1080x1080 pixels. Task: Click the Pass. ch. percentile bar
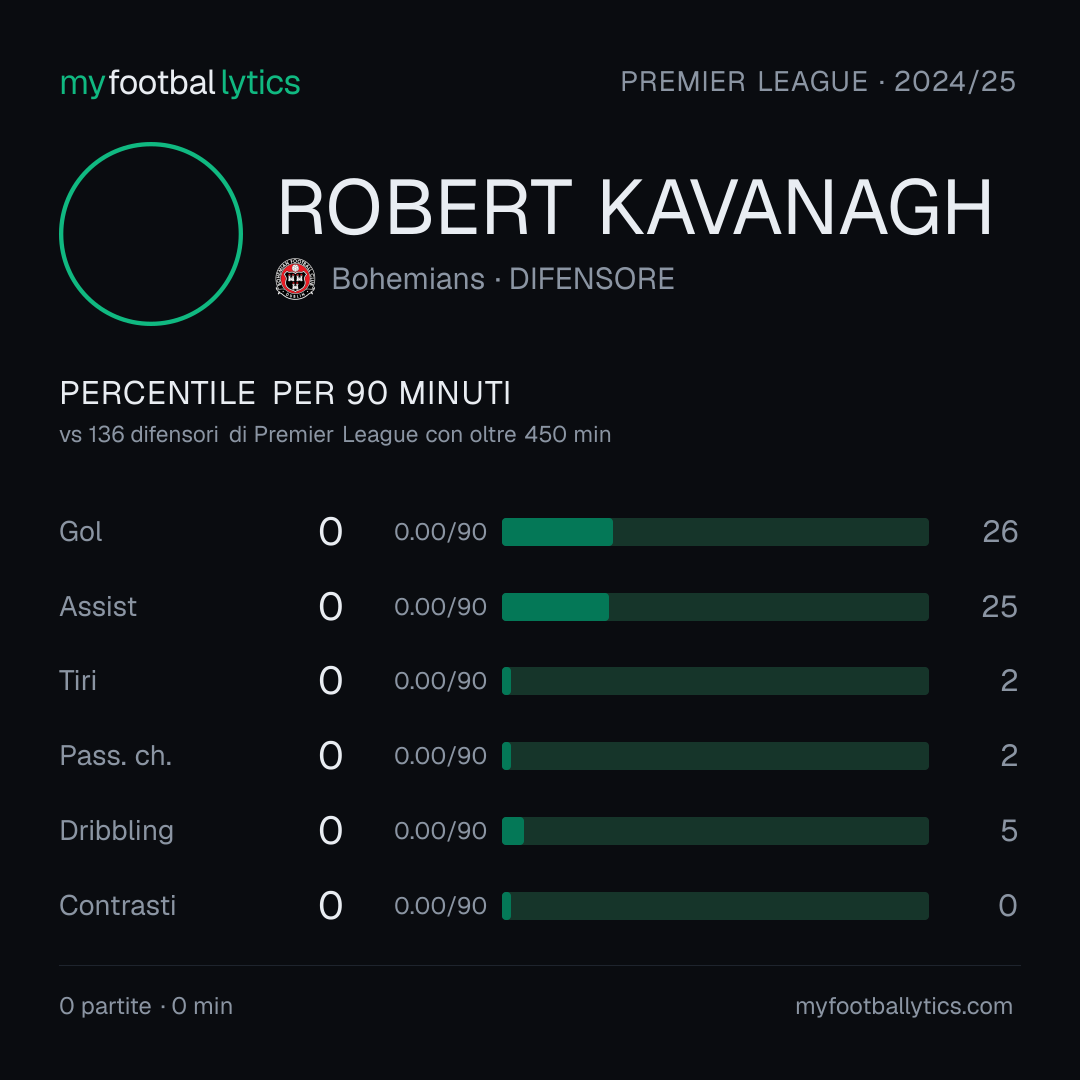click(715, 756)
